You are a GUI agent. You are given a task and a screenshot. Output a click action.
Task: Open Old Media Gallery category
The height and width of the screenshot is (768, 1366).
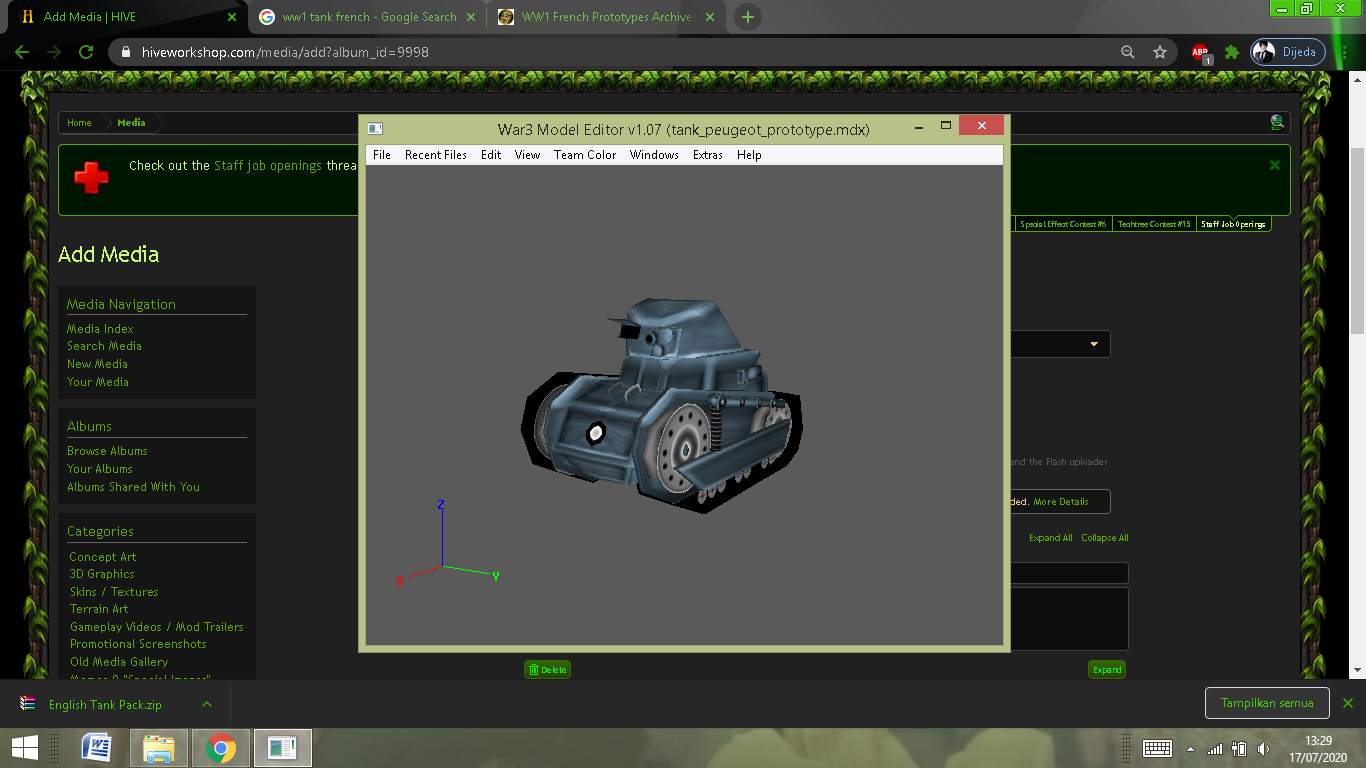point(119,662)
